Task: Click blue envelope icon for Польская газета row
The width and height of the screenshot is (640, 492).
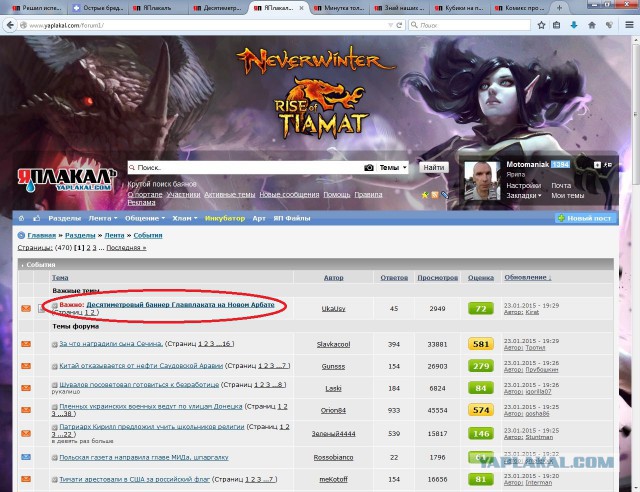Action: (x=26, y=457)
